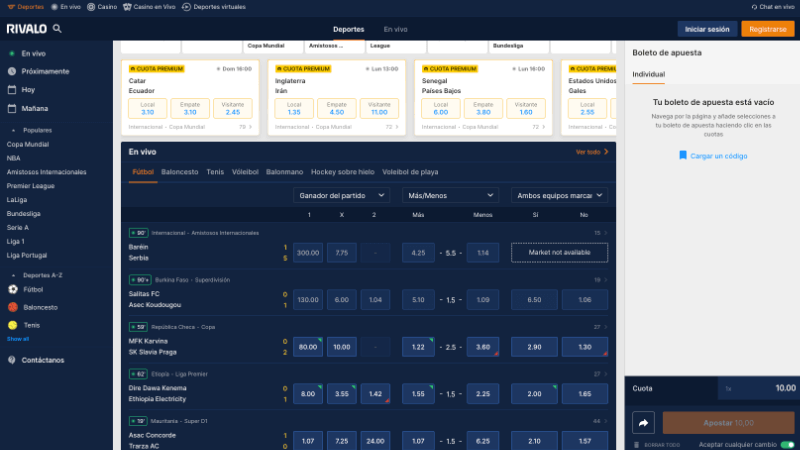Switch to the Baloncesto live tab

pyautogui.click(x=180, y=172)
